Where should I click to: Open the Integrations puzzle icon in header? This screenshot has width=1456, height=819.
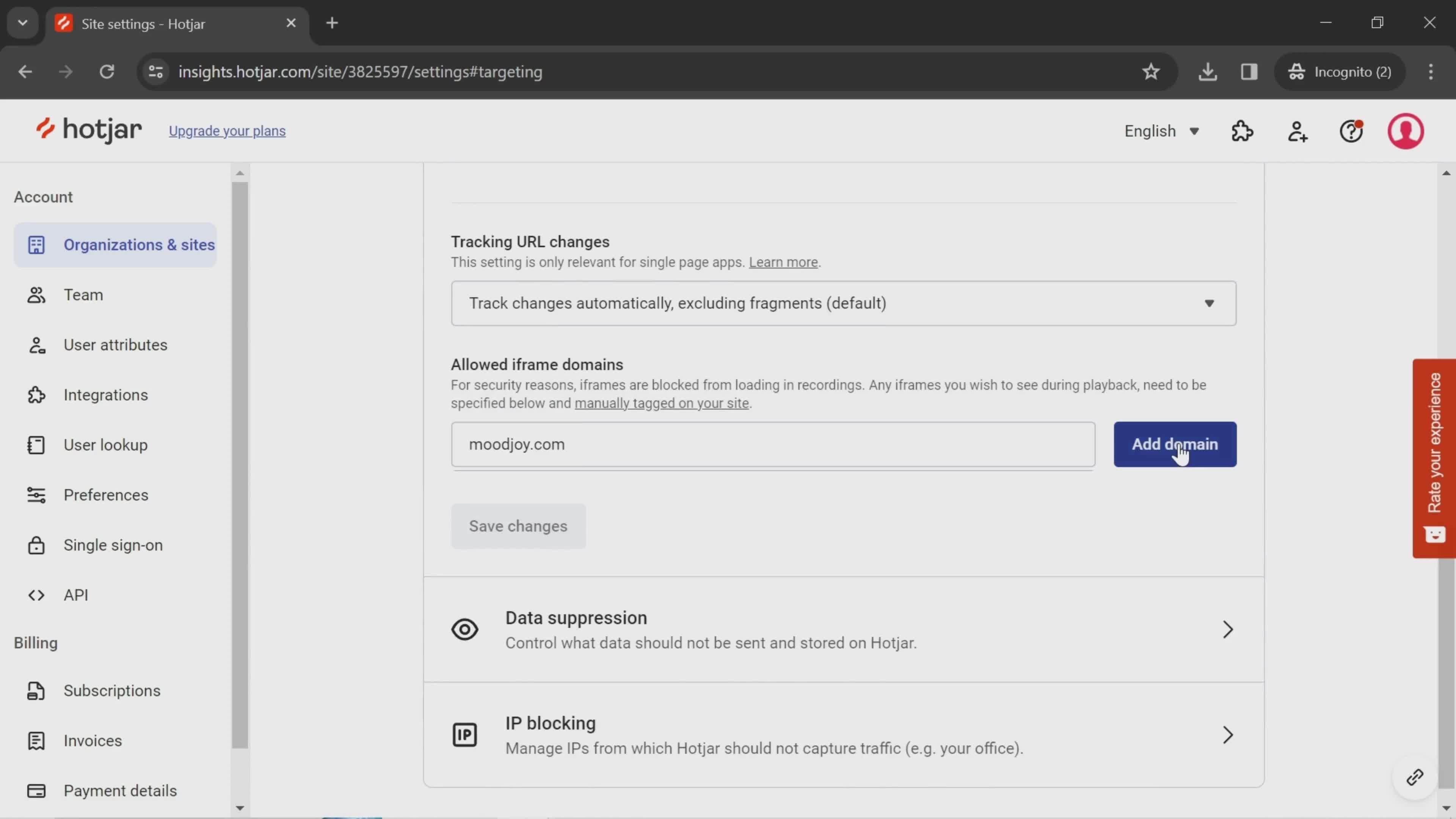tap(1243, 131)
